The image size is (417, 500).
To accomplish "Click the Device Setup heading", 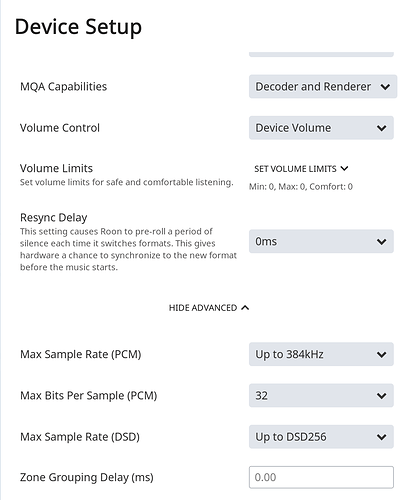I will click(x=78, y=27).
